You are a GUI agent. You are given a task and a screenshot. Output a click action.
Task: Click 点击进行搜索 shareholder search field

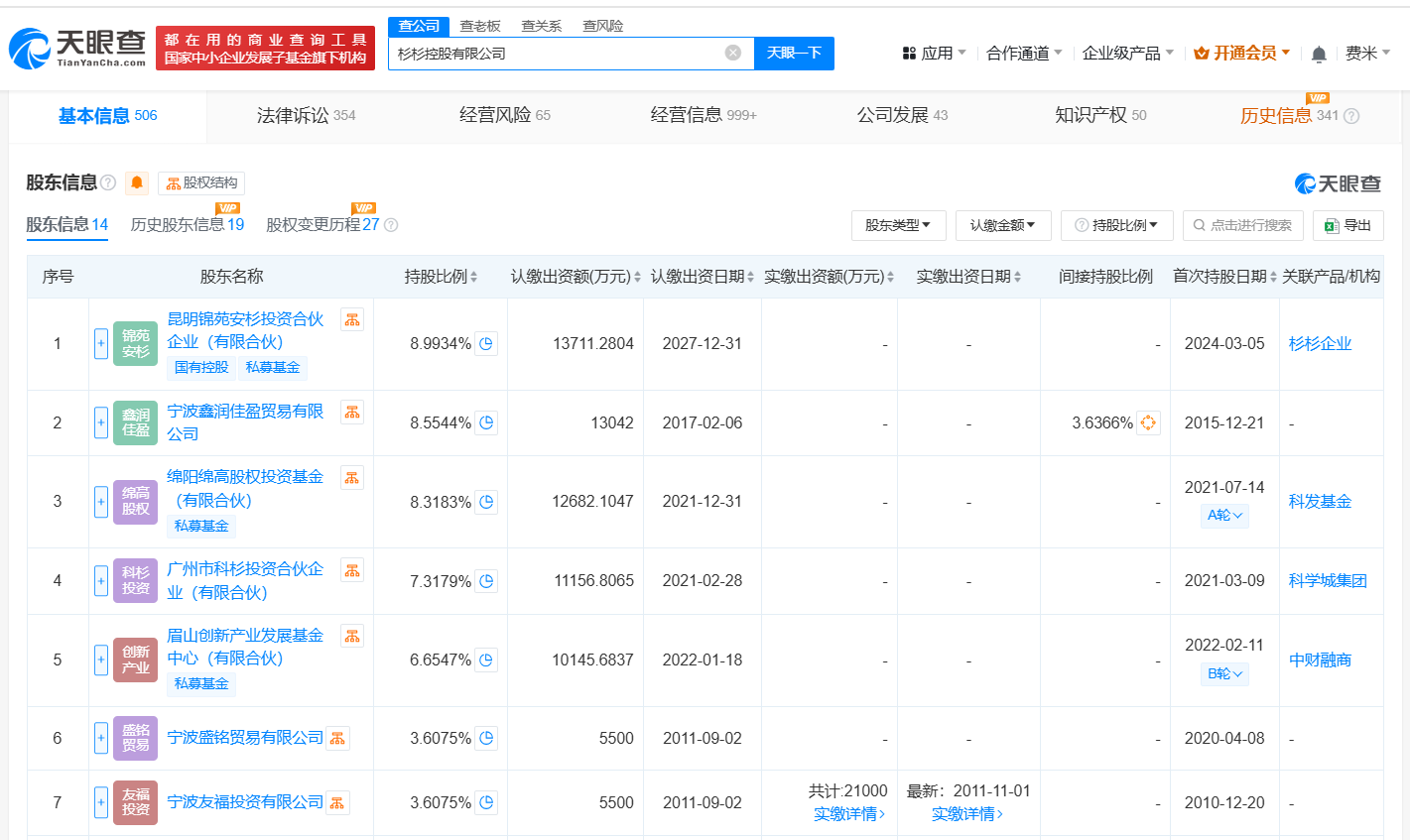(x=1243, y=225)
